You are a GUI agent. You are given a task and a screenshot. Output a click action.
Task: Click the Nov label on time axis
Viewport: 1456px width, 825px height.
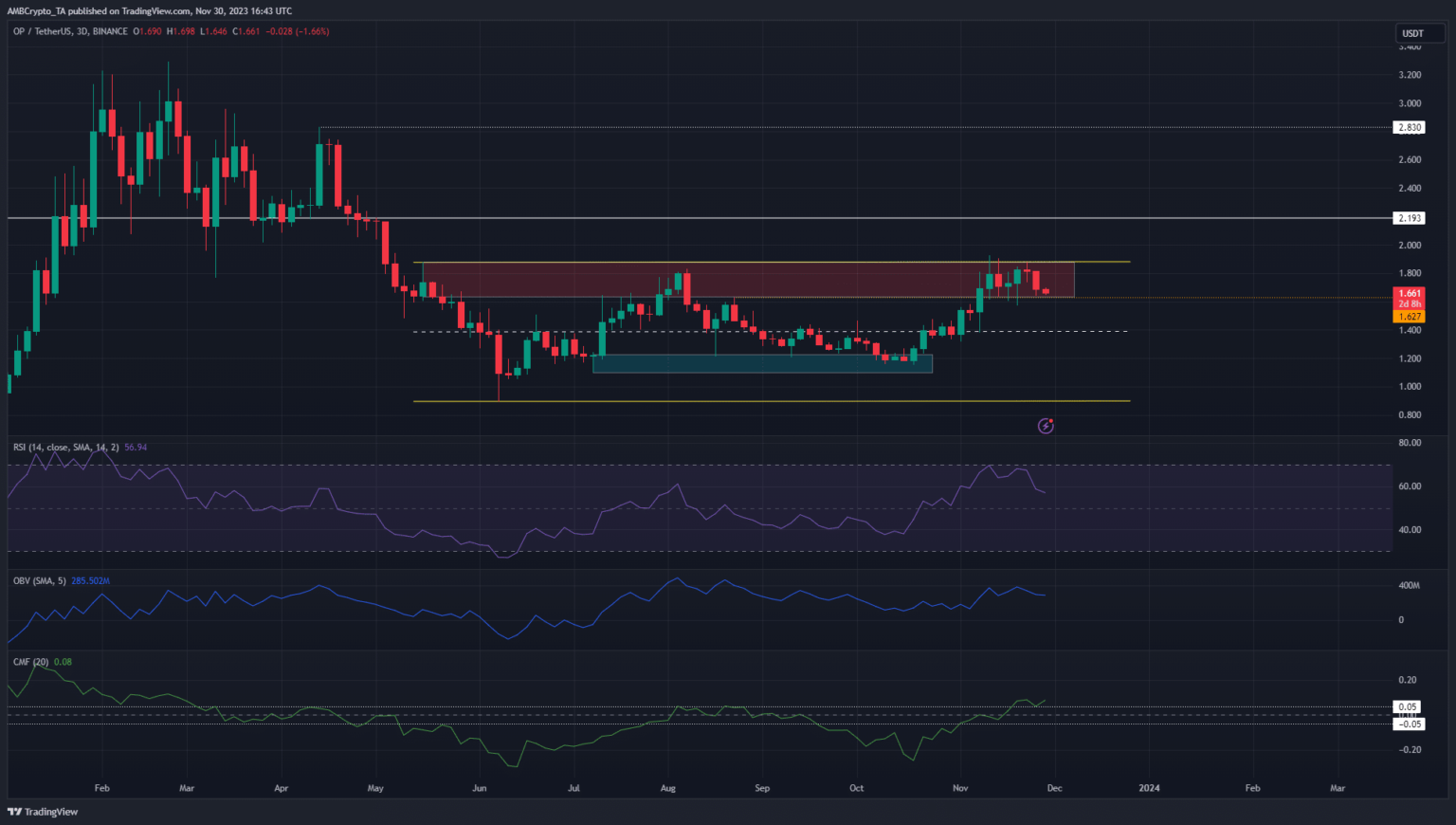pyautogui.click(x=960, y=788)
